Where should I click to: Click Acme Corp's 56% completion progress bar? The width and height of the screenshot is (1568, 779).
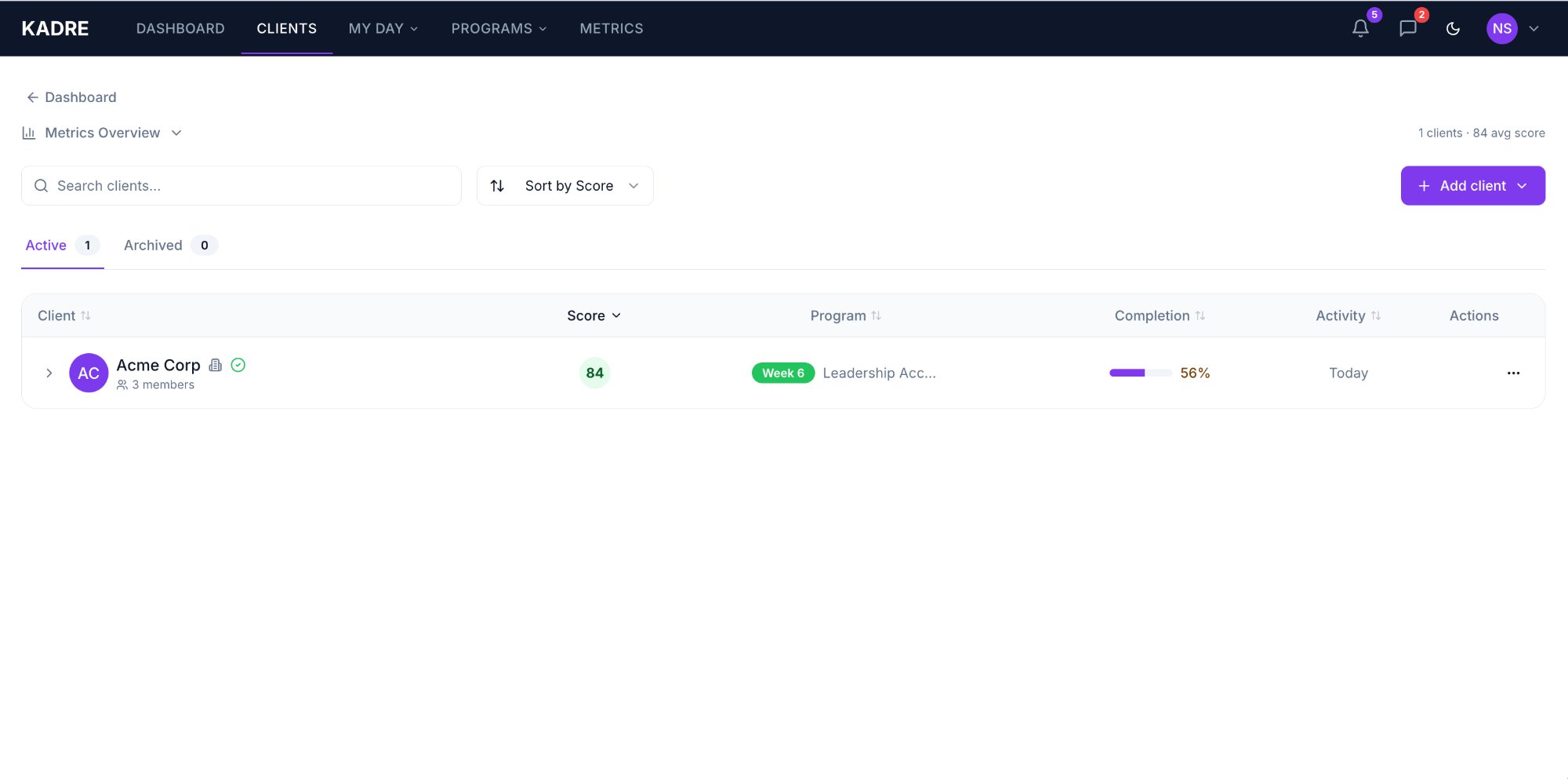pyautogui.click(x=1139, y=373)
